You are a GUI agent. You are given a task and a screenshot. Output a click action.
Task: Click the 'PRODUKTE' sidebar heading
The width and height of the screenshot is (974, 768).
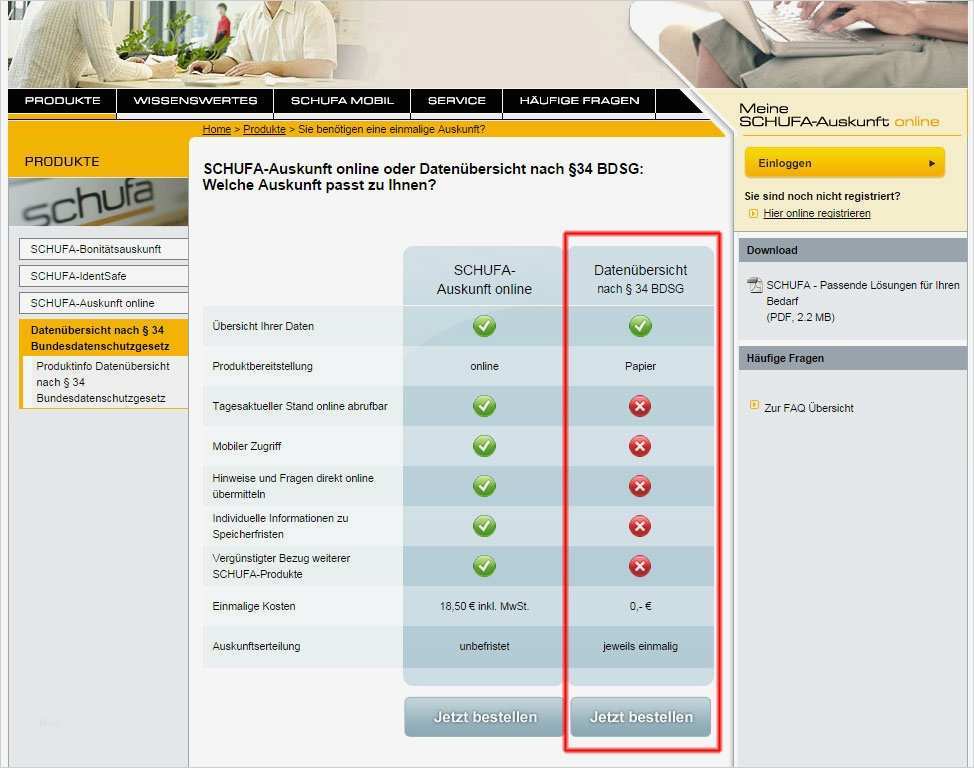pyautogui.click(x=62, y=162)
